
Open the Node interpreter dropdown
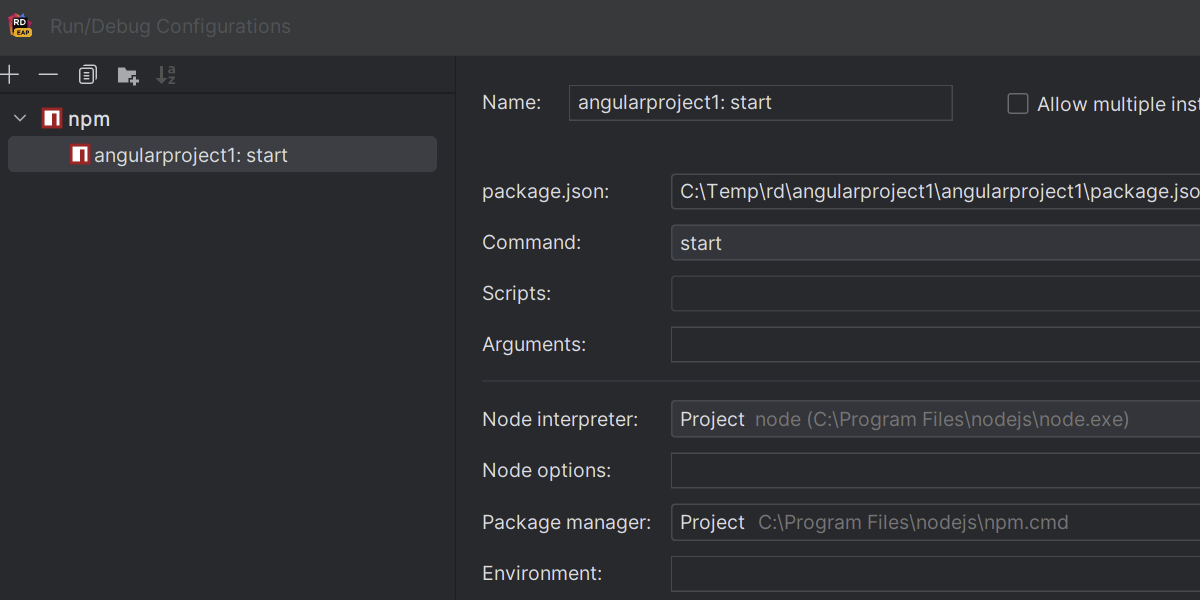(934, 420)
